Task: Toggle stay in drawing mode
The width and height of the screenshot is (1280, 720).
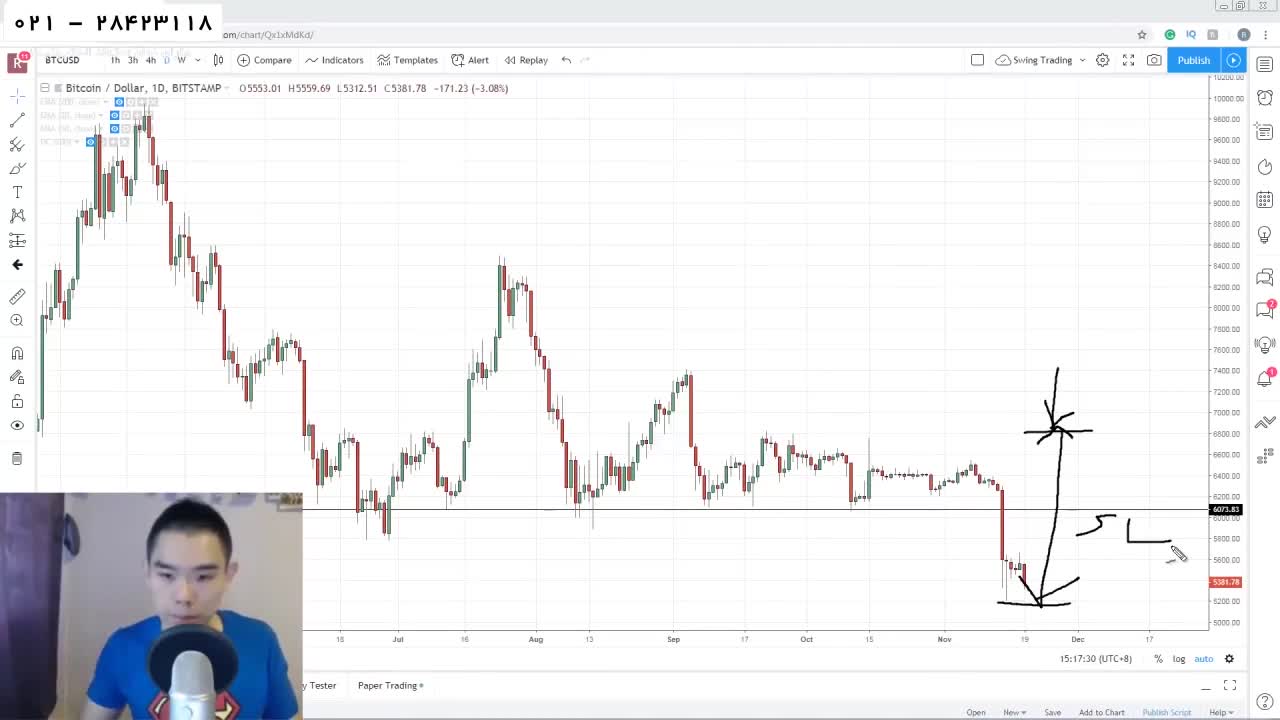Action: [x=17, y=377]
